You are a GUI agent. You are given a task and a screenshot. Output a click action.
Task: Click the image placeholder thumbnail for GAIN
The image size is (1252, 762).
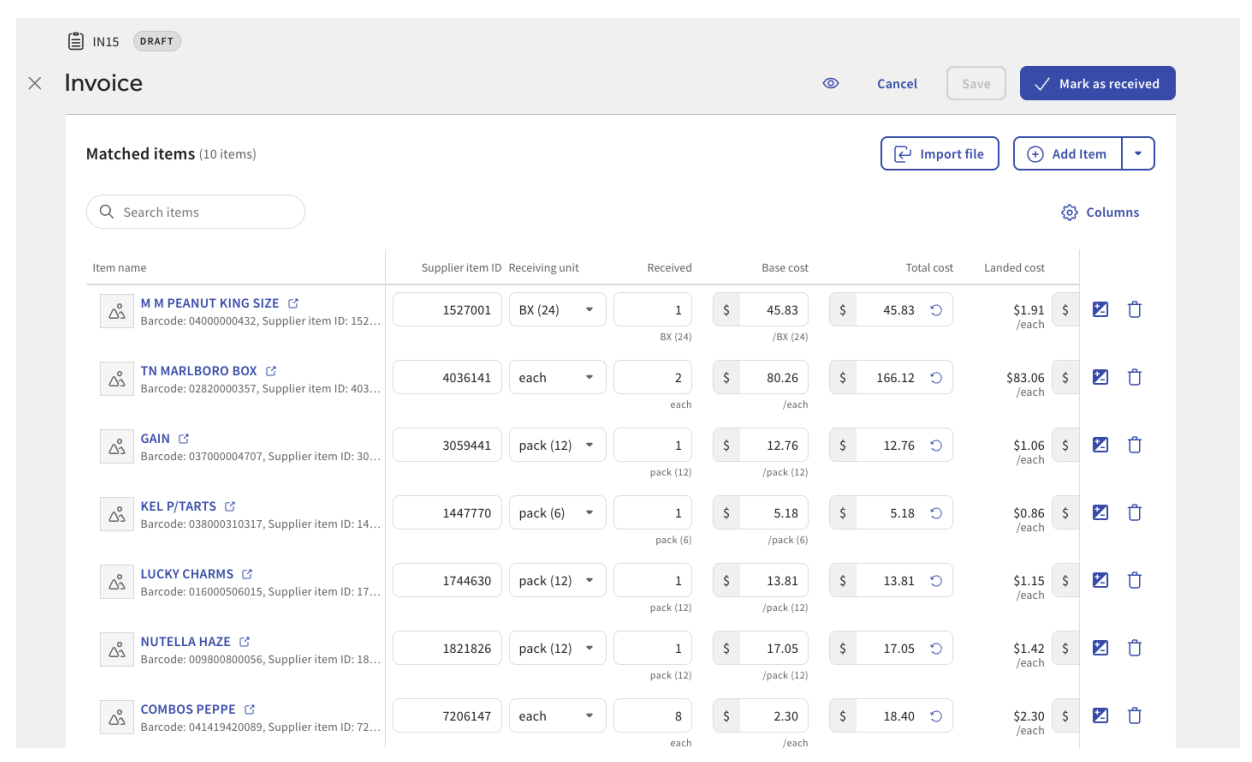(116, 447)
